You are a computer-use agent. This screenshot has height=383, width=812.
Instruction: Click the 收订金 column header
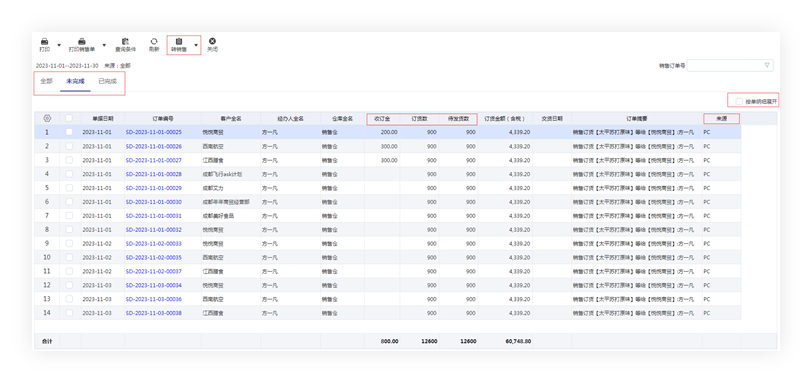pyautogui.click(x=382, y=119)
